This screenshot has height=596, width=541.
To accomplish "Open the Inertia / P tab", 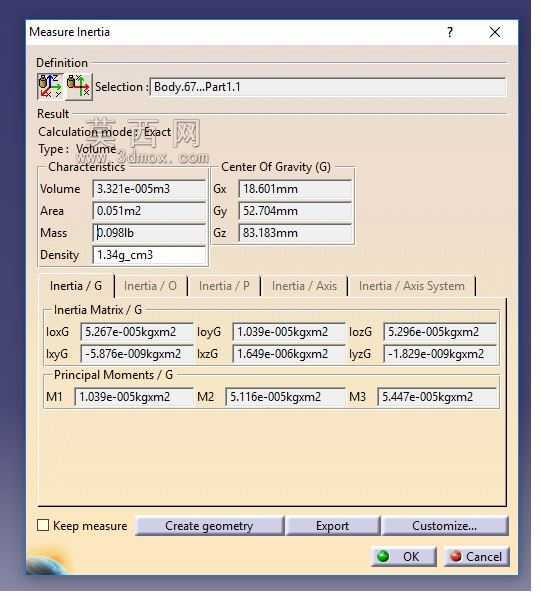I will (x=224, y=286).
